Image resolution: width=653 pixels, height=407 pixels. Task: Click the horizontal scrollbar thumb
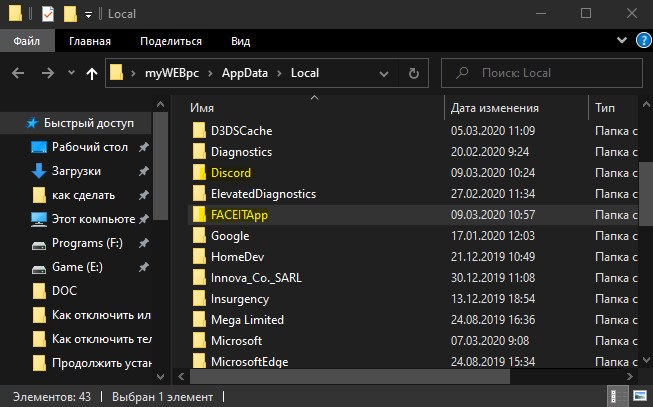(350, 377)
